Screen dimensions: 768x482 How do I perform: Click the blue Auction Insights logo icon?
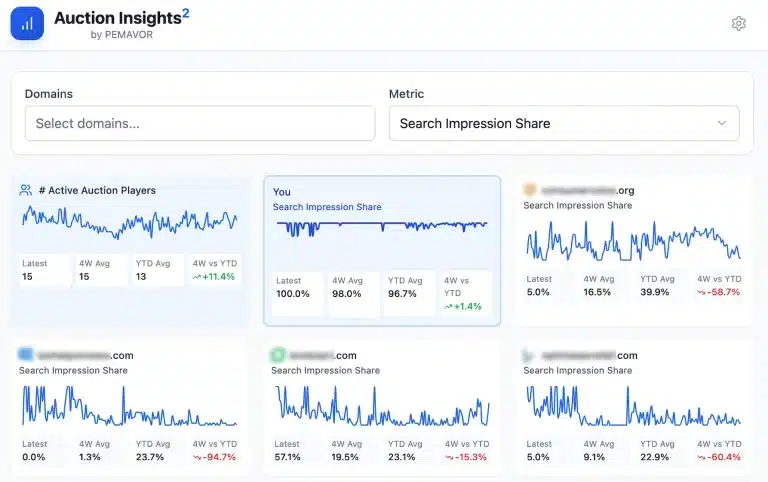[27, 24]
